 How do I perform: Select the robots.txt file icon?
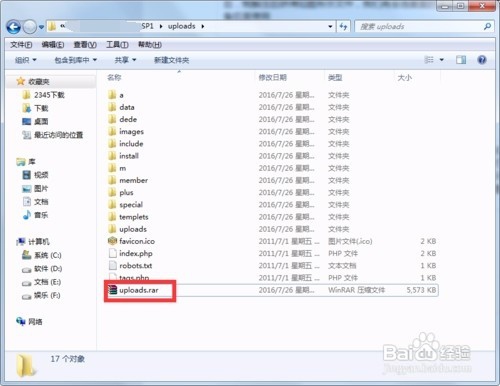(112, 266)
